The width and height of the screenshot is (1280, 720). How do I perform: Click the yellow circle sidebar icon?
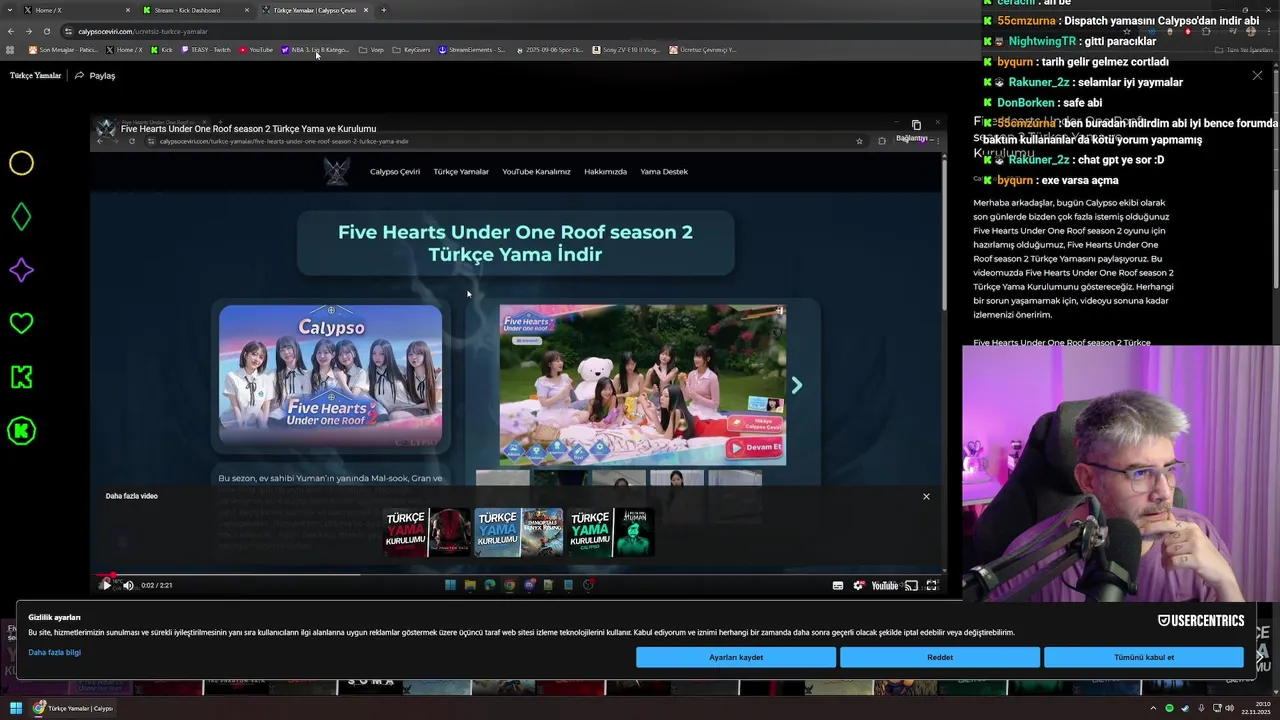21,163
